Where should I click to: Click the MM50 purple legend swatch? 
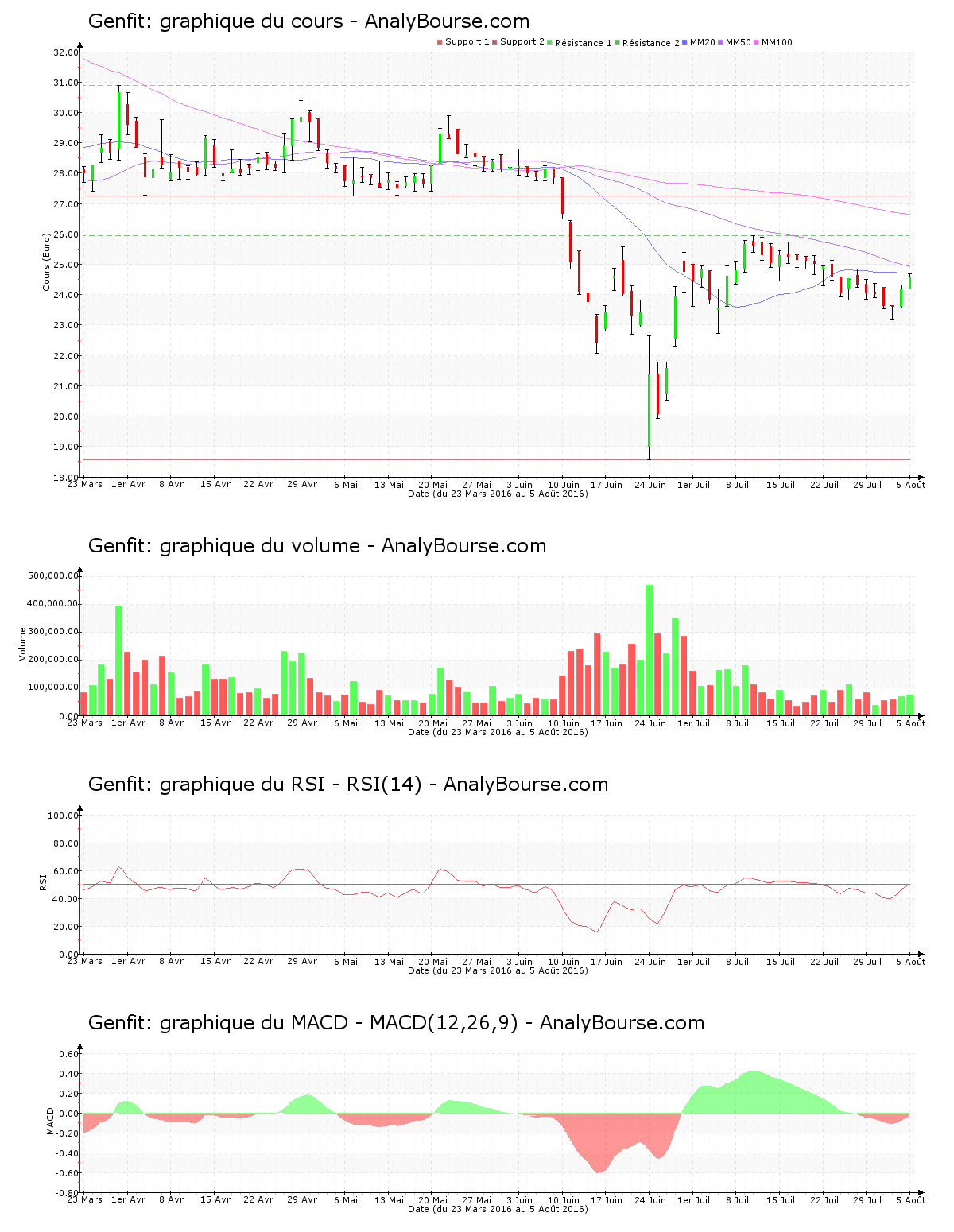tap(720, 42)
